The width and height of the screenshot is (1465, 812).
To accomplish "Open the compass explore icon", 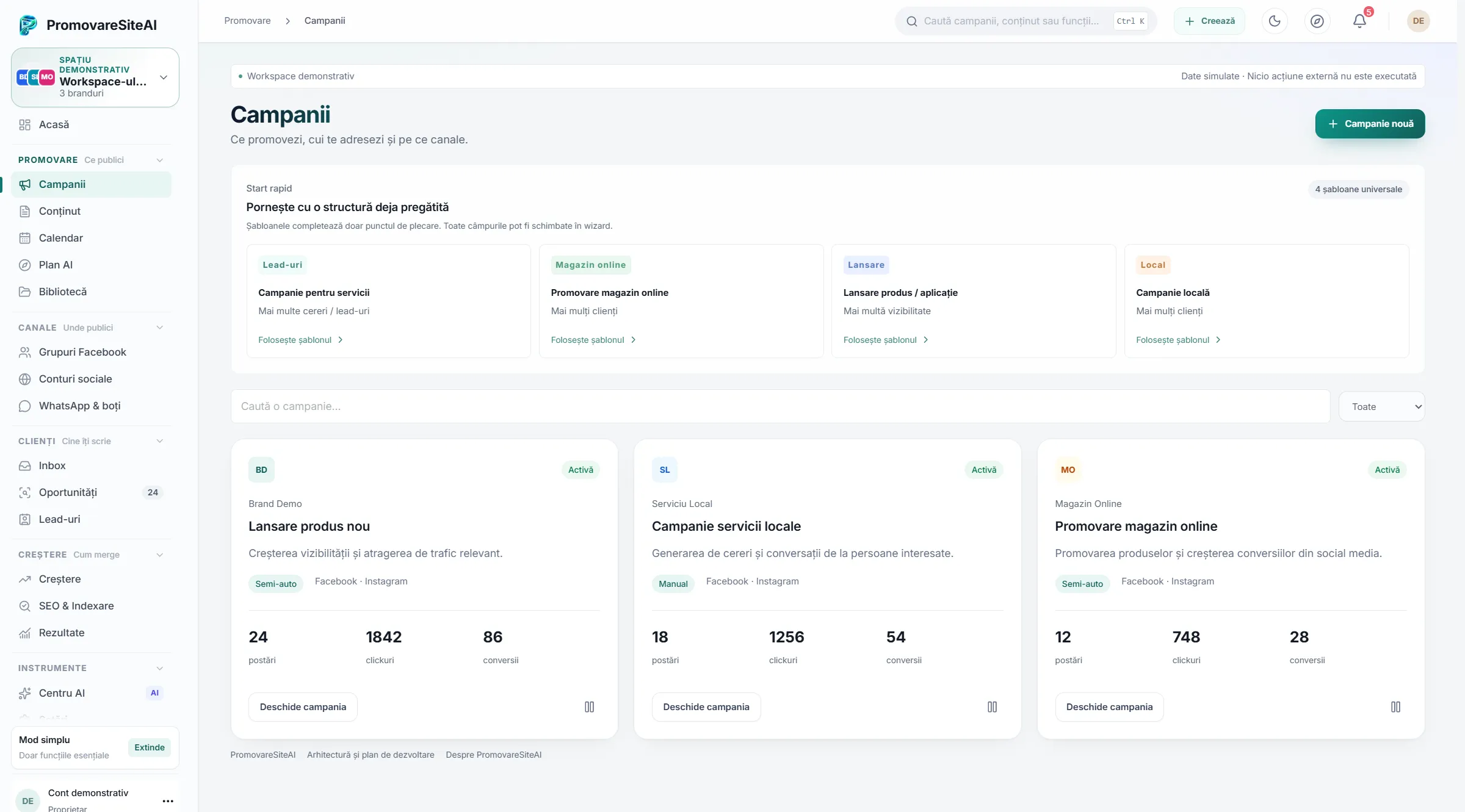I will point(1317,21).
